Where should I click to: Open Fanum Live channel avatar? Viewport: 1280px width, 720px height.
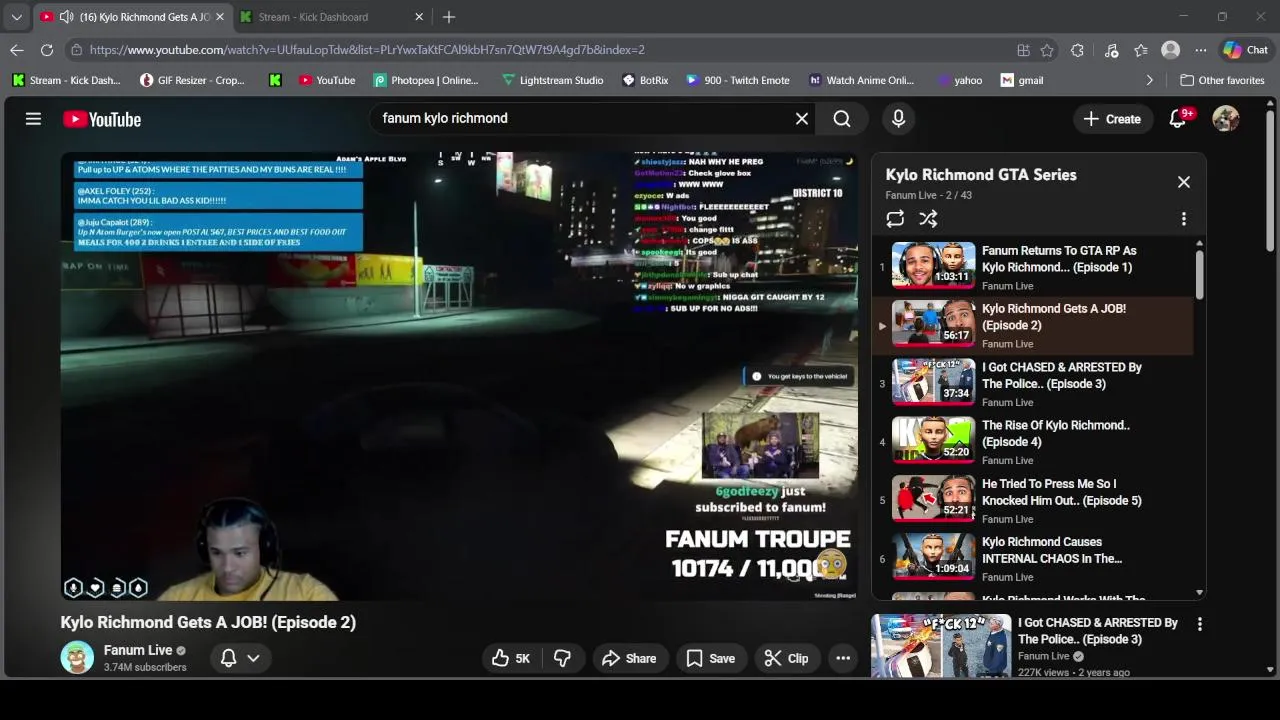[x=77, y=657]
